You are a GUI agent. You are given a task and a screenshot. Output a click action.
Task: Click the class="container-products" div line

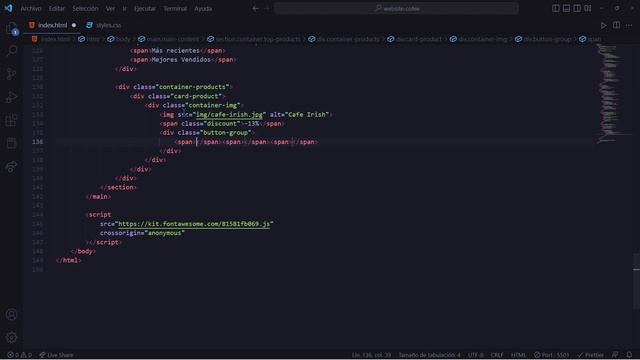[x=173, y=87]
